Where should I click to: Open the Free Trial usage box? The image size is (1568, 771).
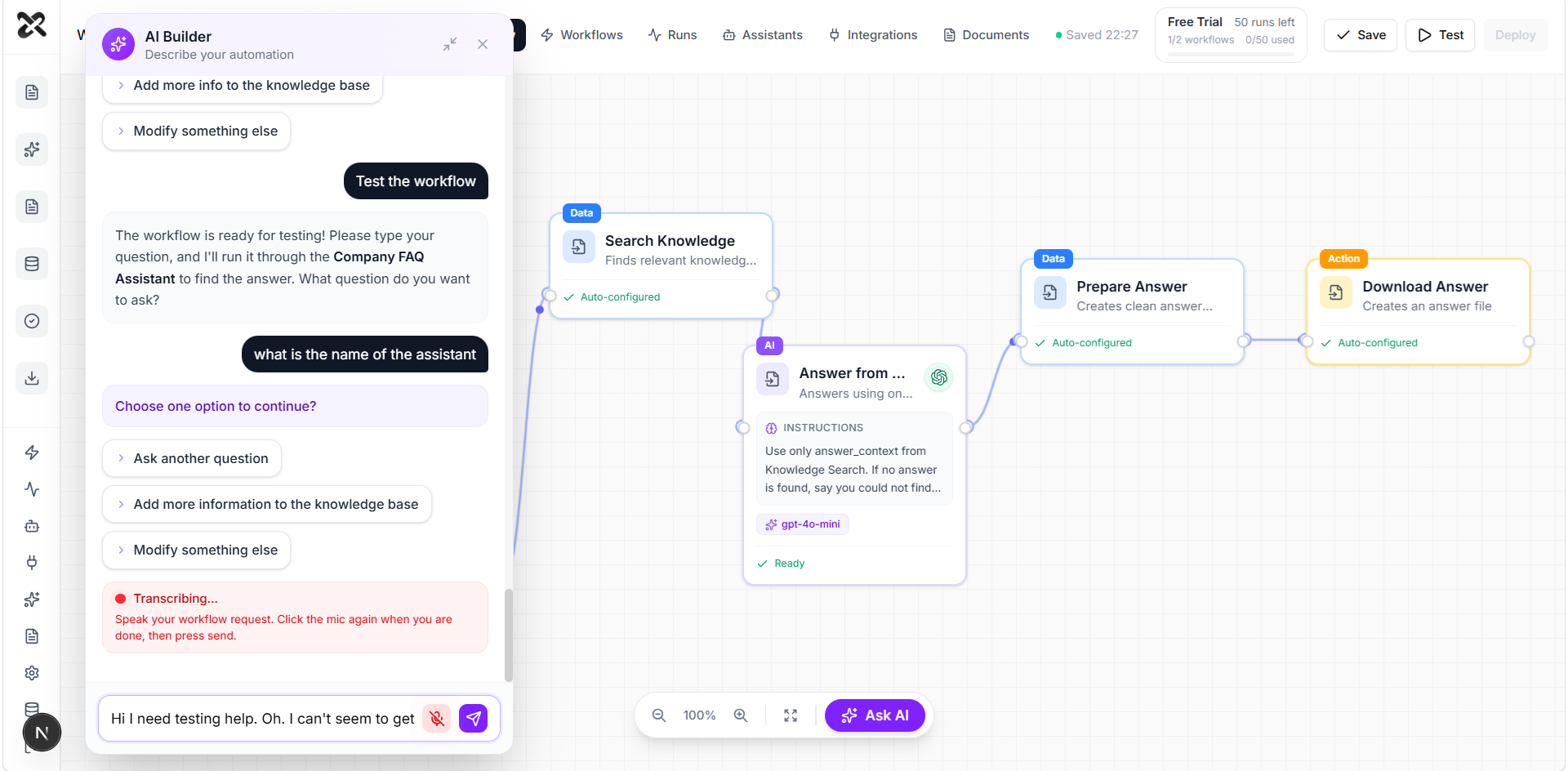(1231, 35)
